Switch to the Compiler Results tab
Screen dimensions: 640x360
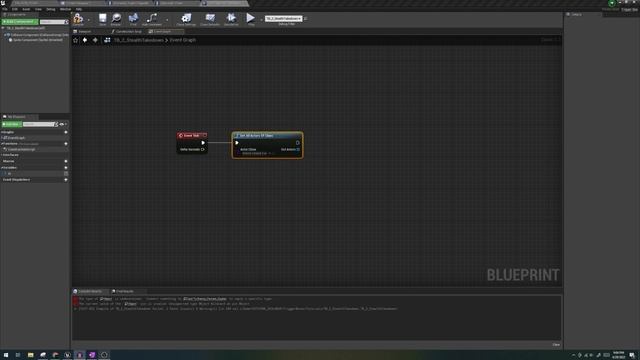tap(89, 291)
